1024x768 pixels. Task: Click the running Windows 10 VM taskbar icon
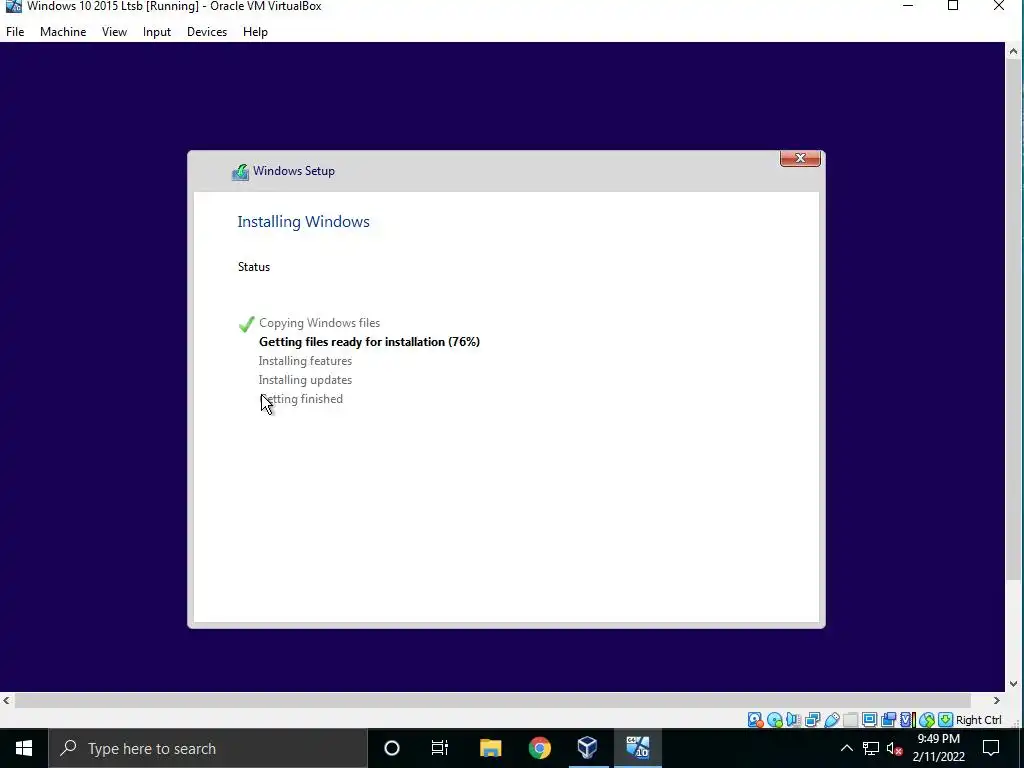pyautogui.click(x=637, y=748)
